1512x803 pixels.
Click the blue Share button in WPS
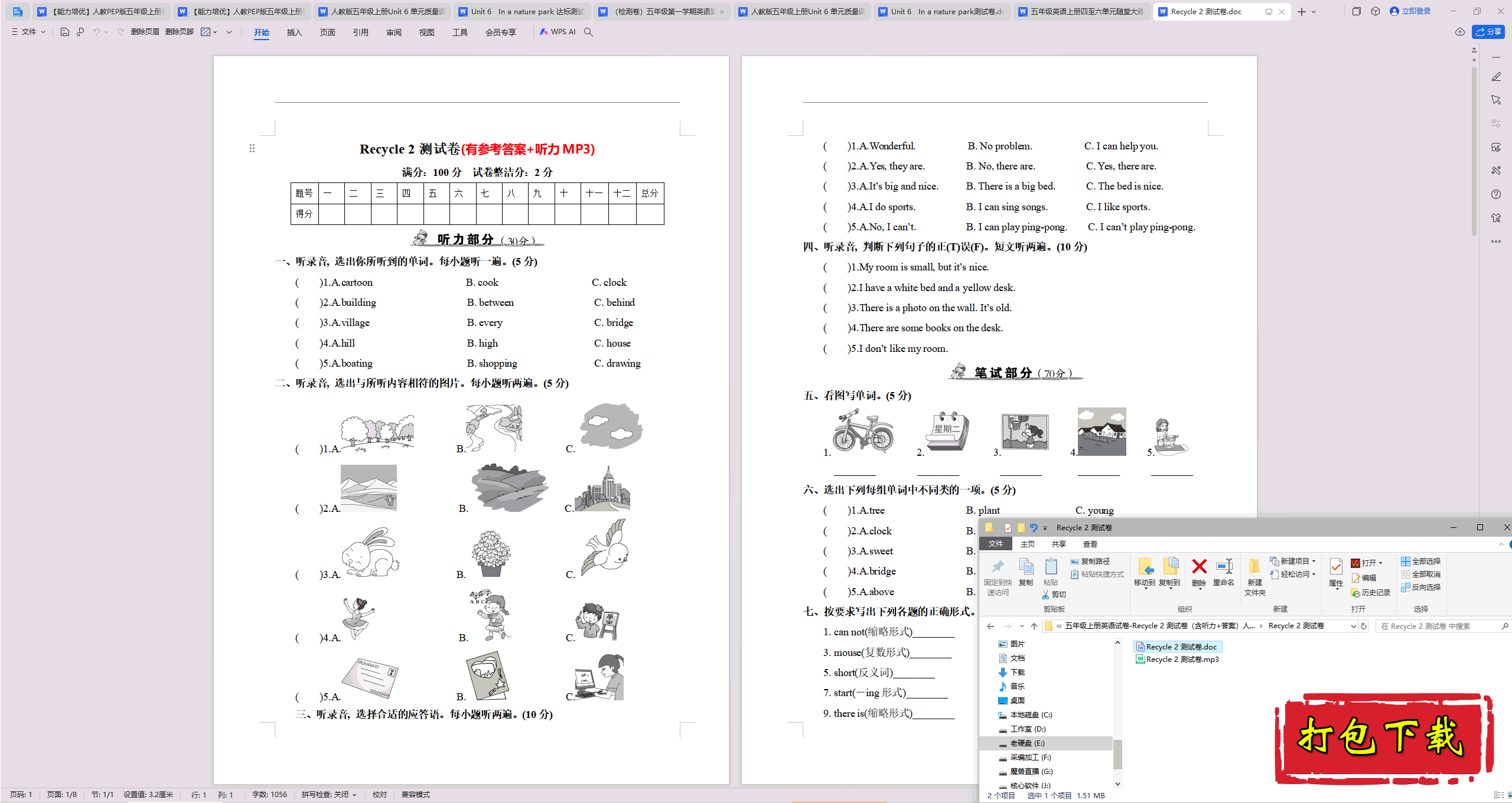click(1488, 32)
